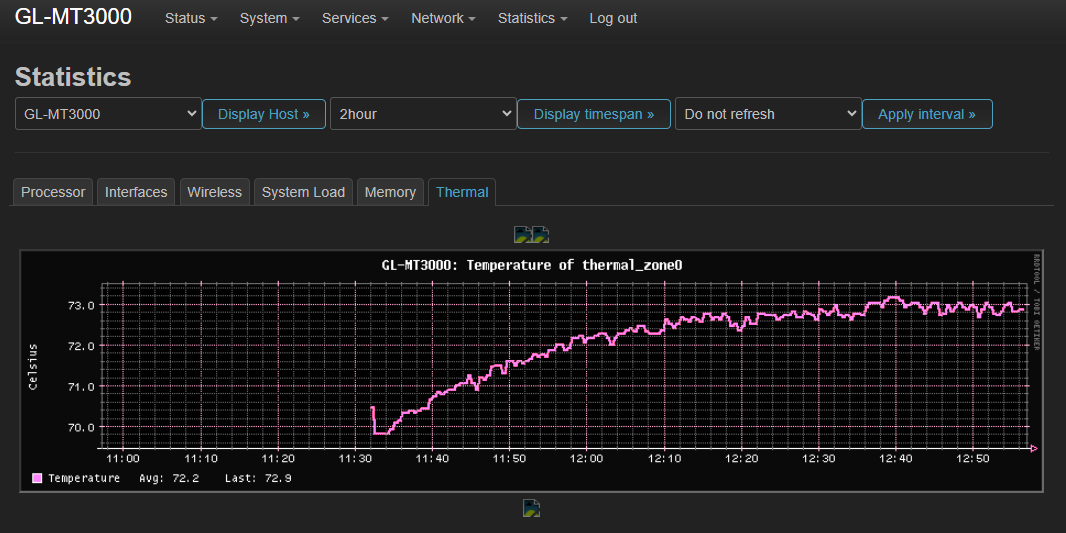
Task: Open the System menu
Action: click(x=269, y=18)
